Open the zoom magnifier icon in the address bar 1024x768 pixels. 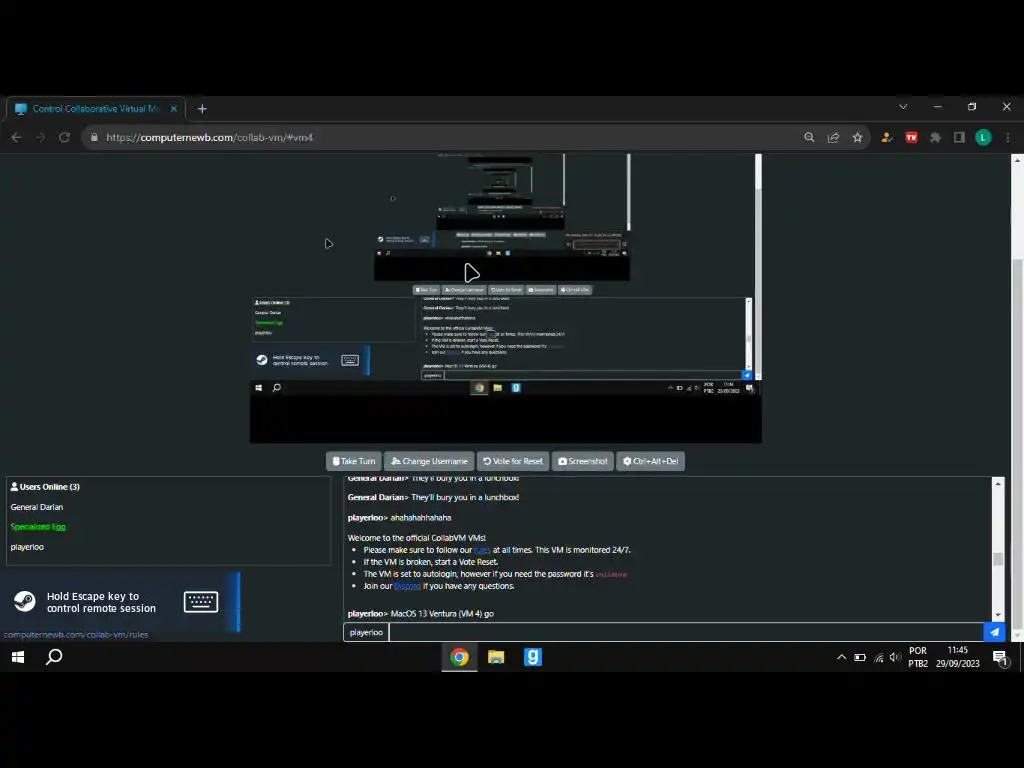809,137
